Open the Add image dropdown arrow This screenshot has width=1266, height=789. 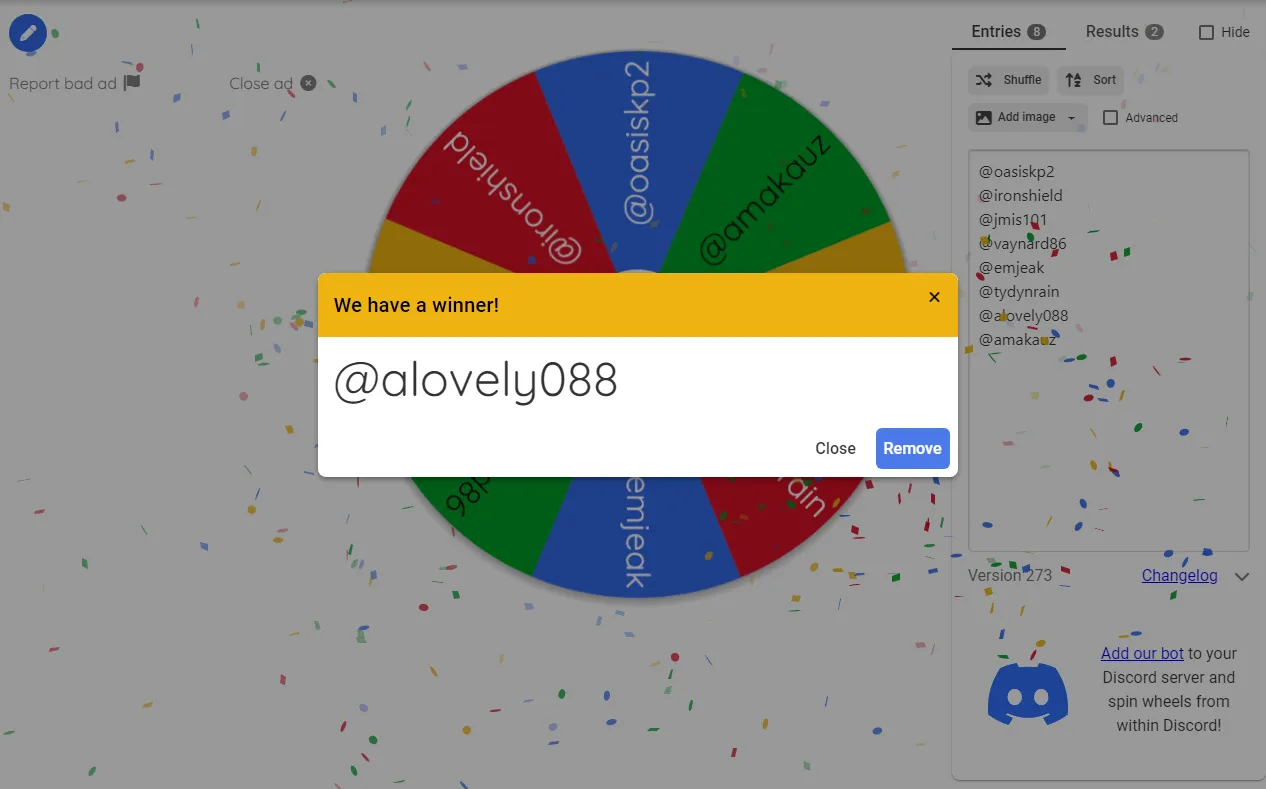[1073, 118]
